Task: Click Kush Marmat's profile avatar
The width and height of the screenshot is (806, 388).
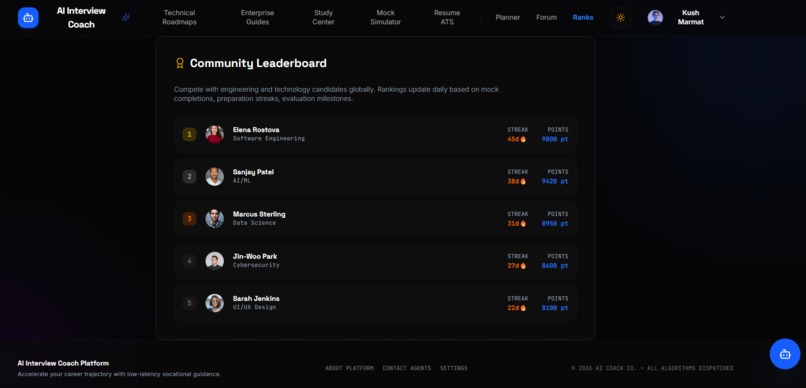Action: pos(655,17)
